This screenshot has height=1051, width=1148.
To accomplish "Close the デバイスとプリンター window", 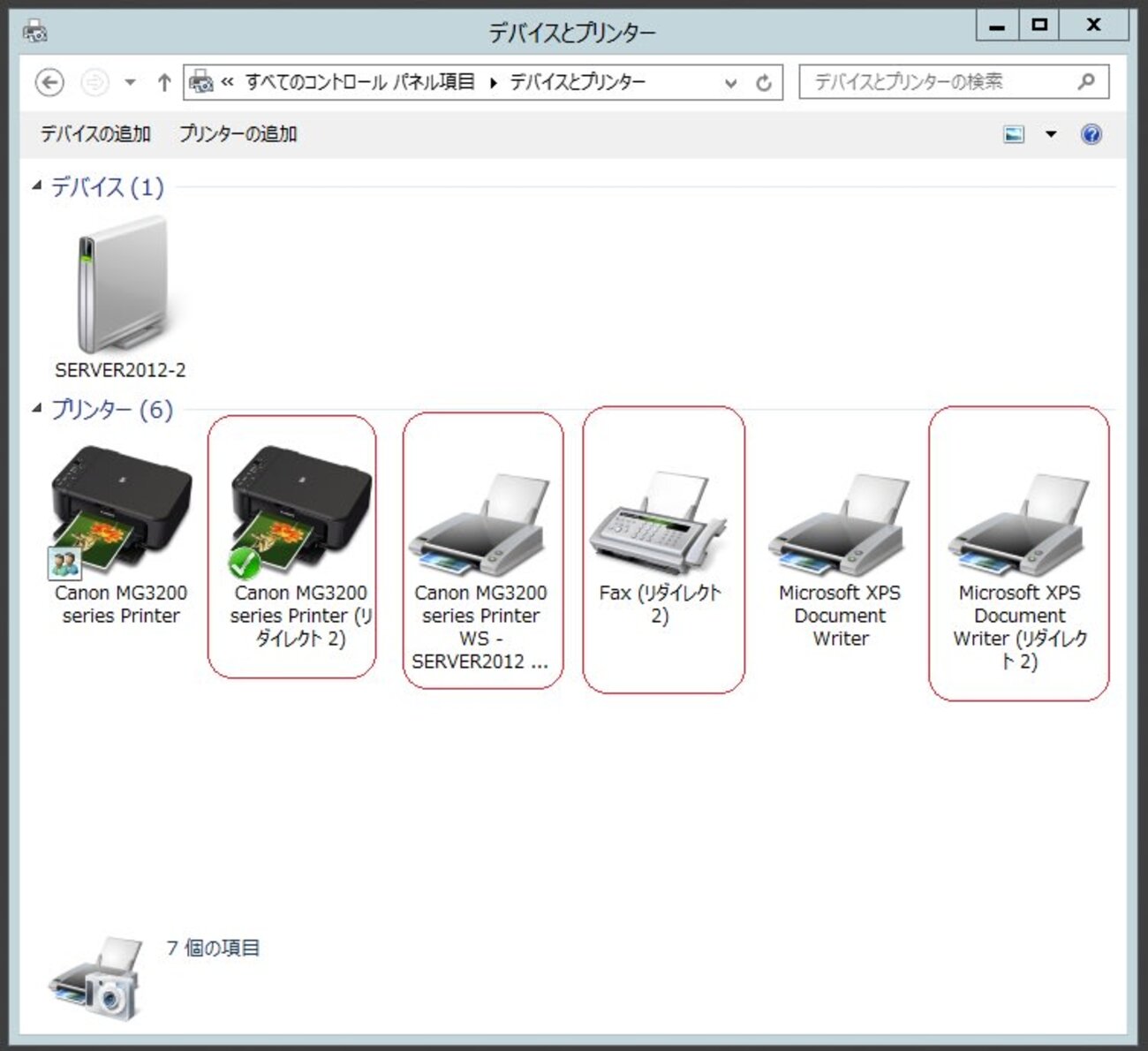I will point(1094,26).
